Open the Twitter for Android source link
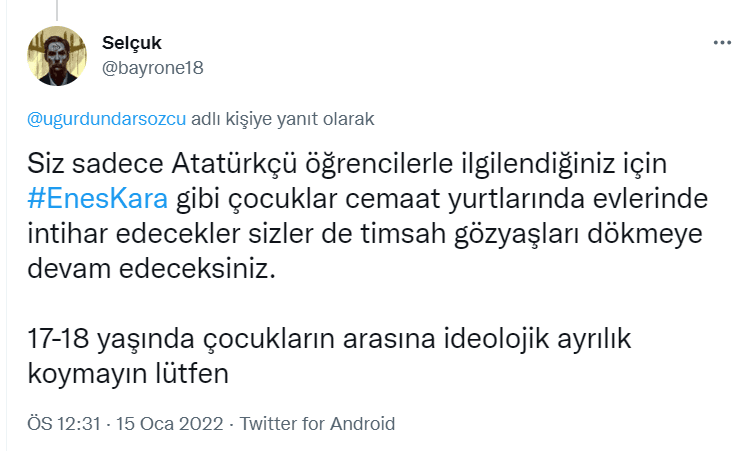Image resolution: width=755 pixels, height=451 pixels. pos(318,423)
